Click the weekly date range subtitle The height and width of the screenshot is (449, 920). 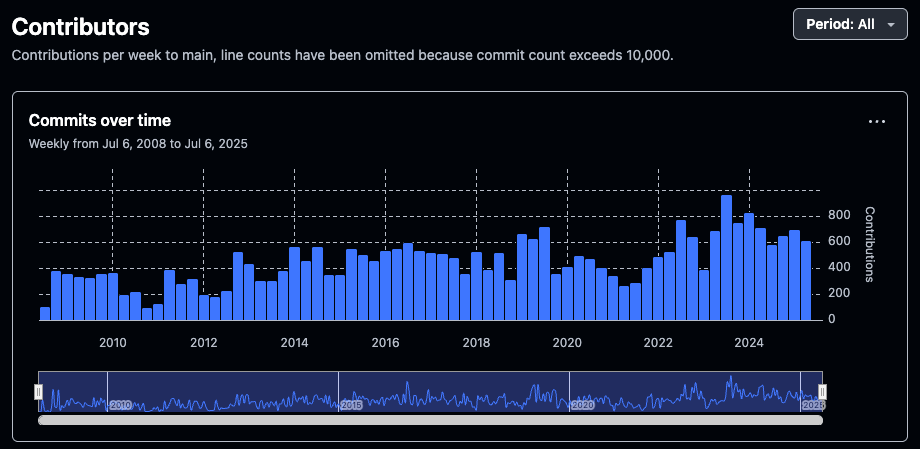click(138, 143)
